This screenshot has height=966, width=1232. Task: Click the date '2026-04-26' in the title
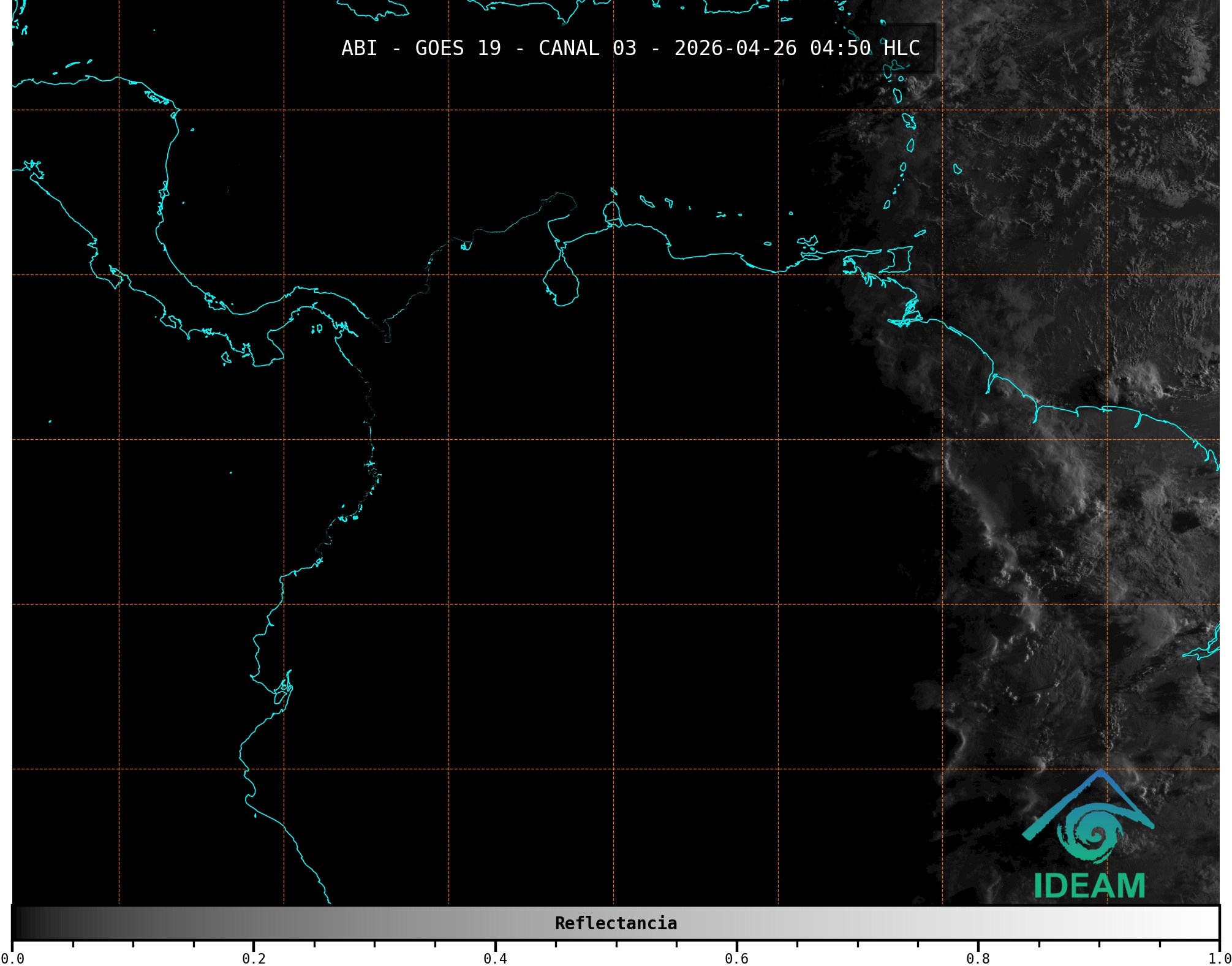click(x=735, y=48)
